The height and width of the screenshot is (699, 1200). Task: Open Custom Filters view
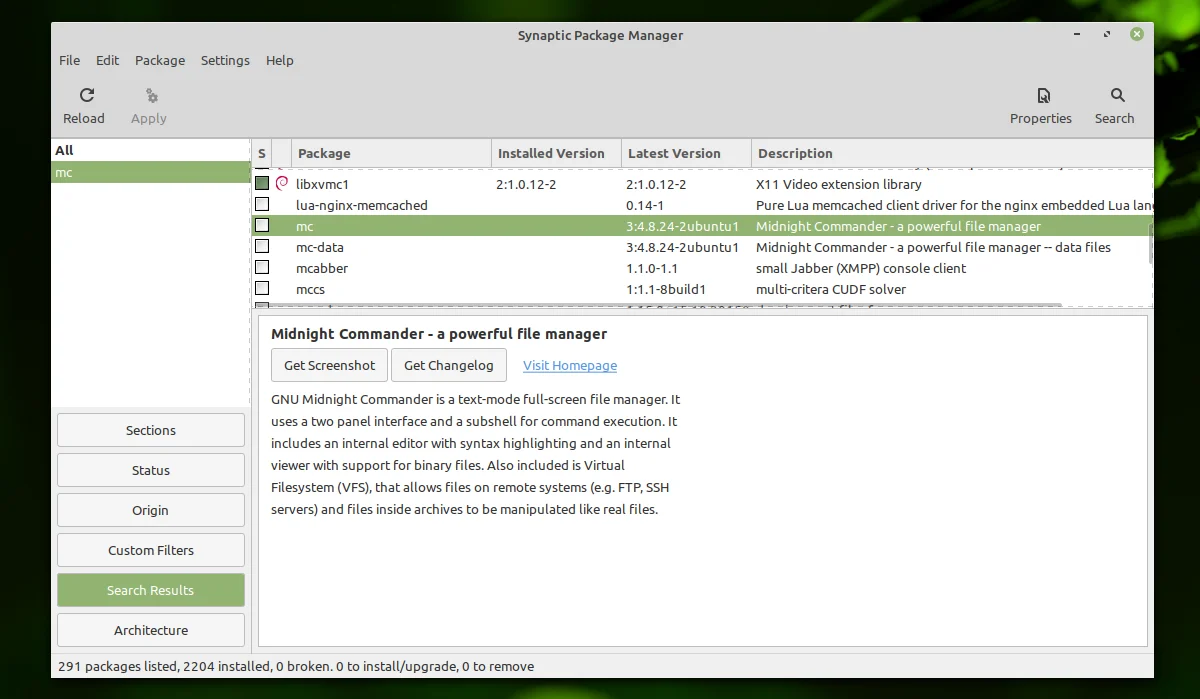click(151, 550)
